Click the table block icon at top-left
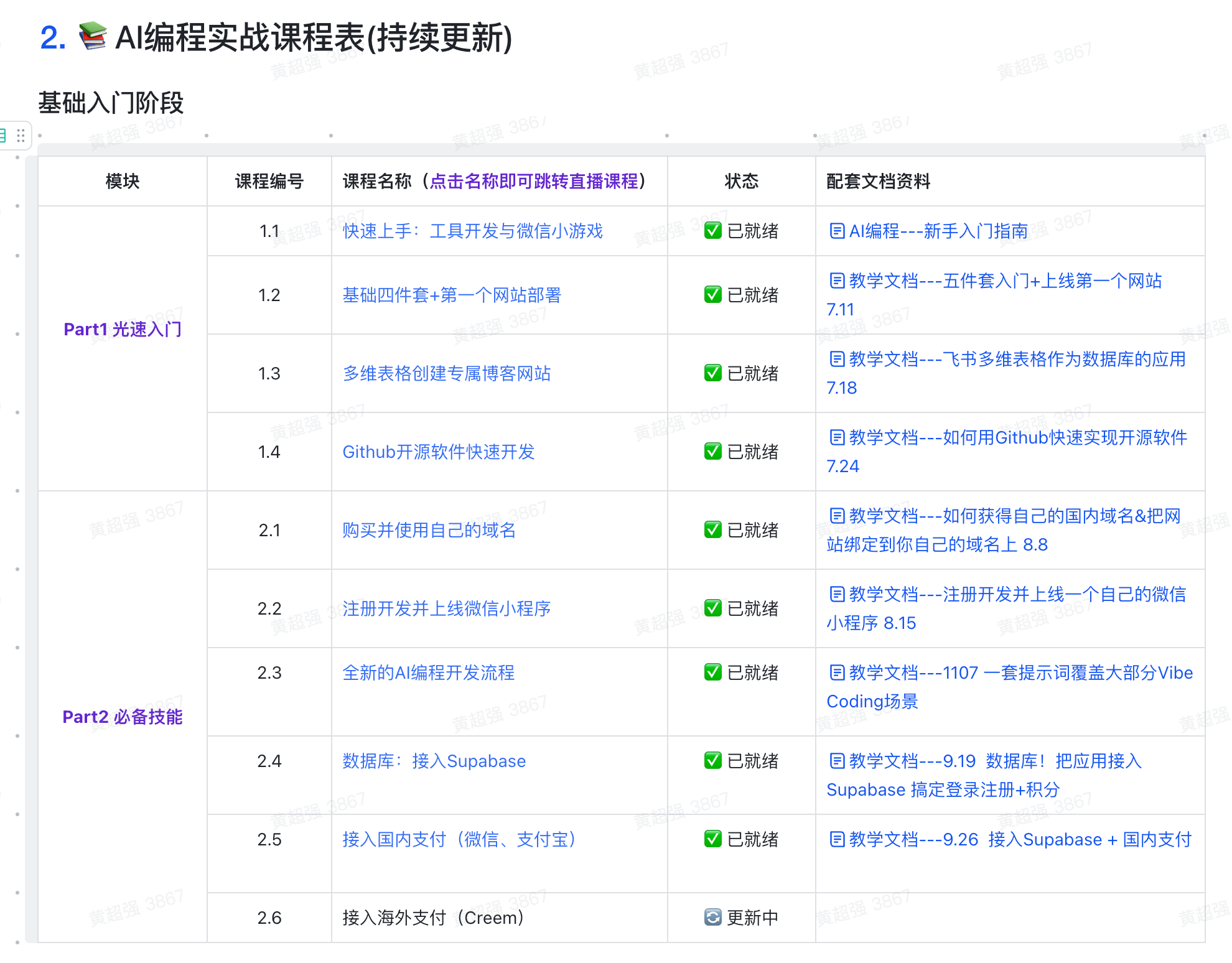Image resolution: width=1232 pixels, height=963 pixels. click(4, 135)
